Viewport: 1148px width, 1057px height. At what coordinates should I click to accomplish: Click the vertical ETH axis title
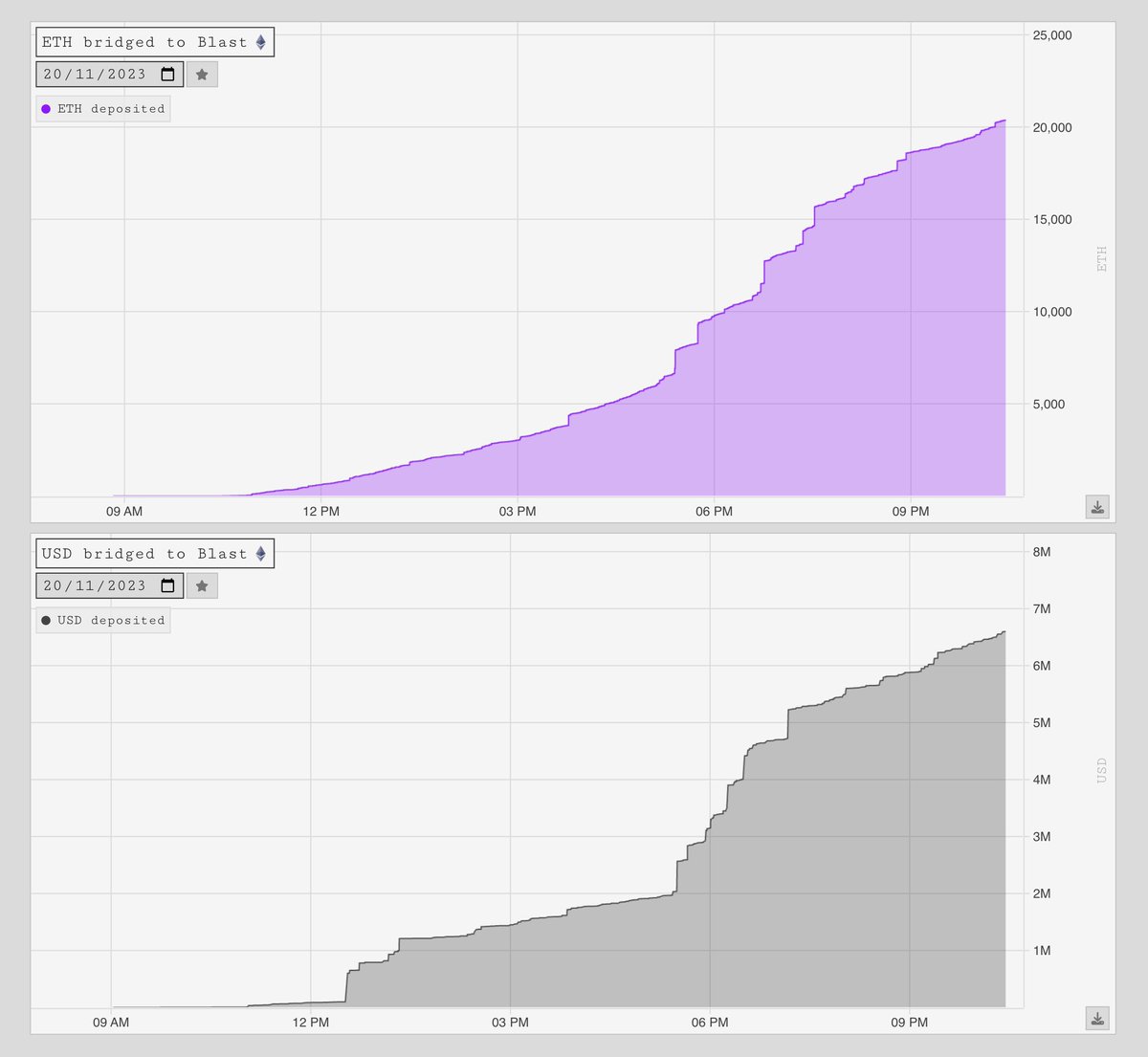(x=1102, y=259)
